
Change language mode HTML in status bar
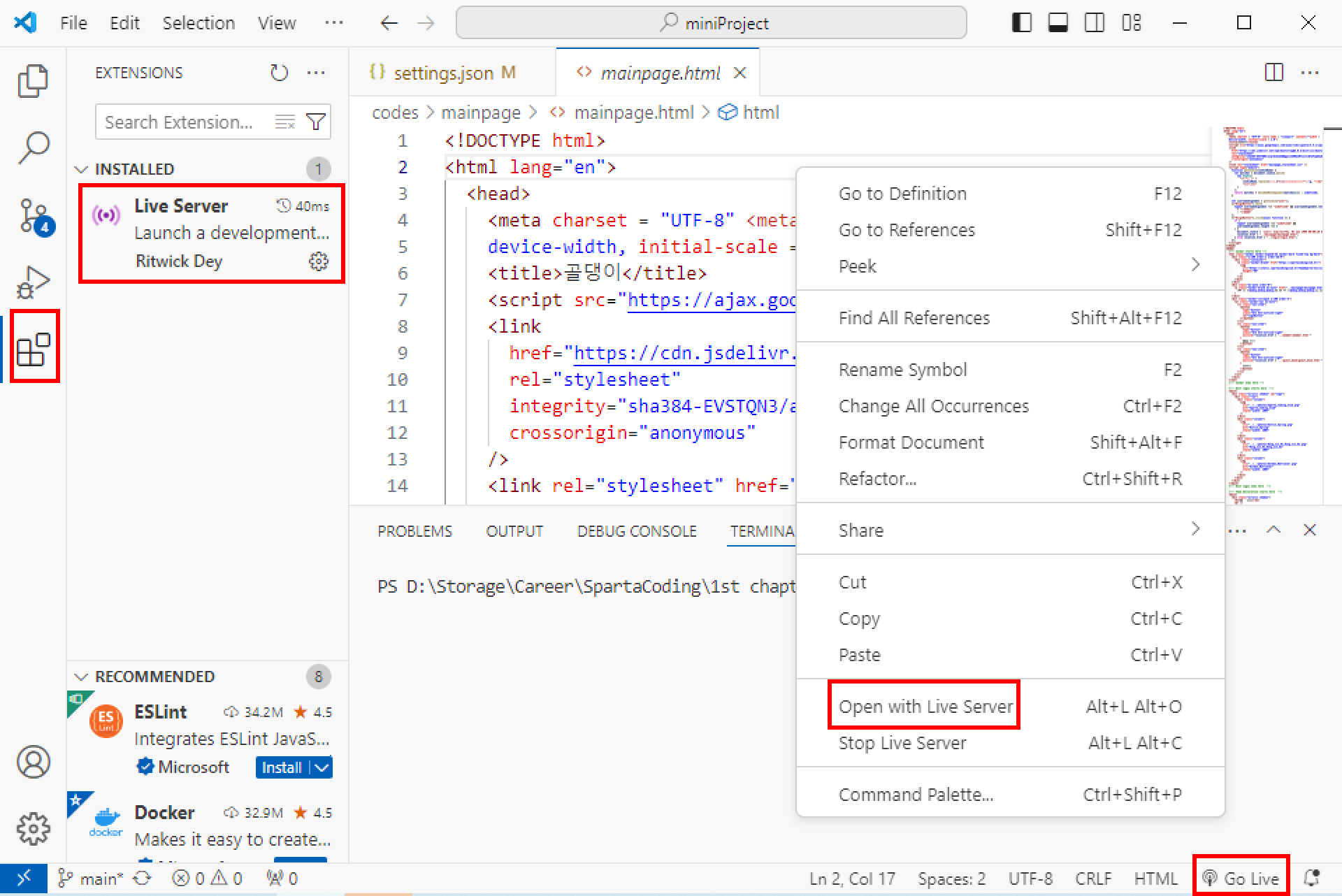click(x=1155, y=879)
